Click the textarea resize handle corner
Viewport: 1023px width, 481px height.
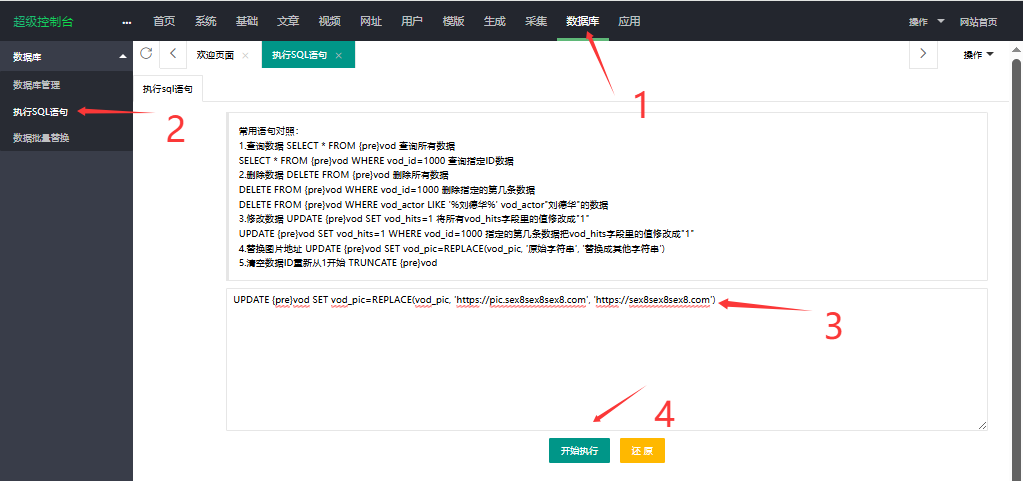(983, 426)
